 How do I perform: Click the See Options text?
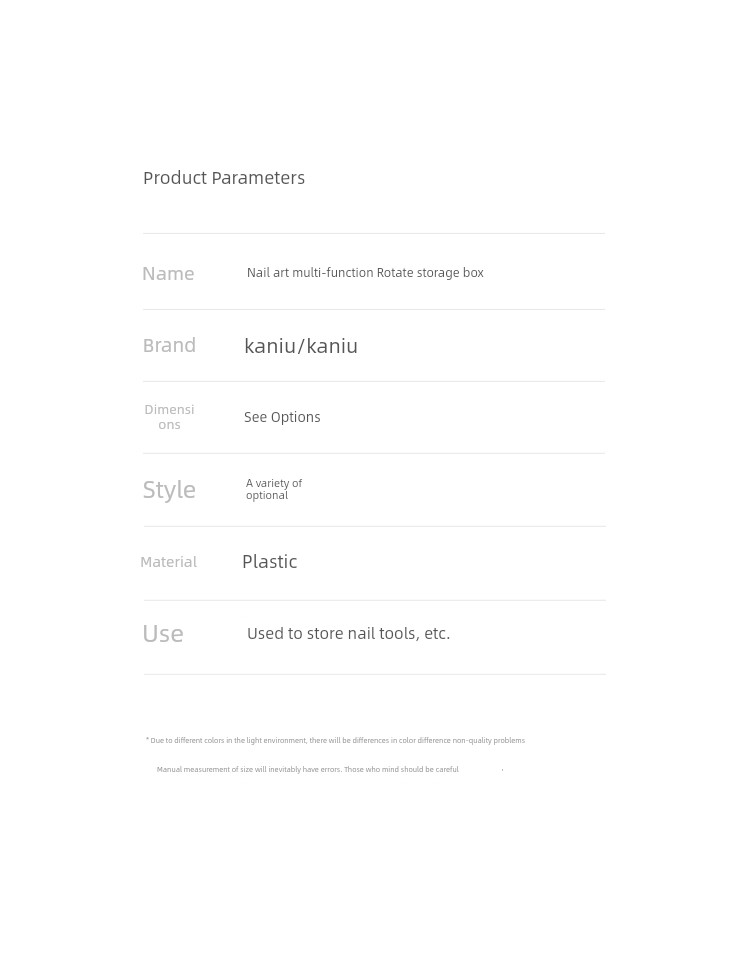coord(282,417)
